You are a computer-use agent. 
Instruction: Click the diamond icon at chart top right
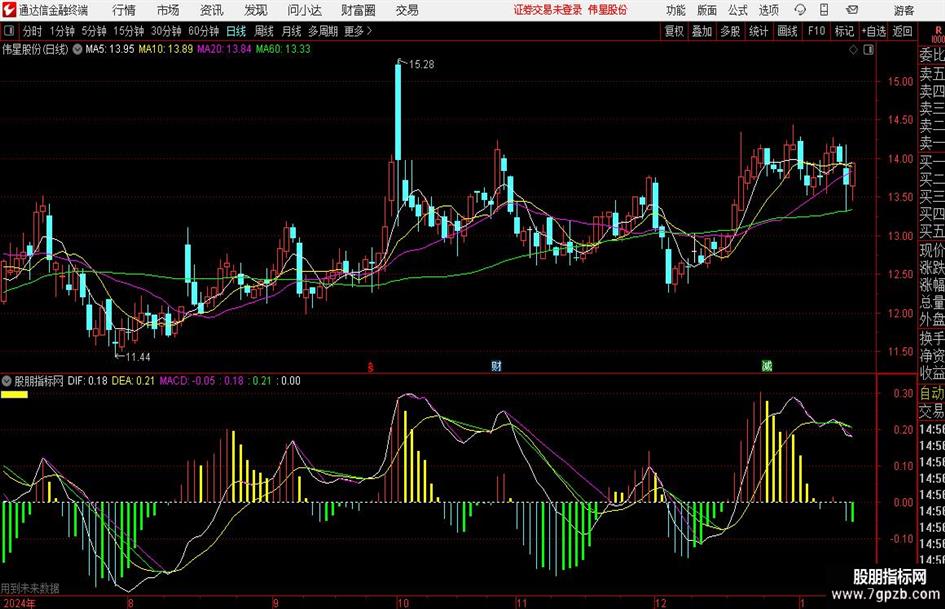(x=853, y=50)
